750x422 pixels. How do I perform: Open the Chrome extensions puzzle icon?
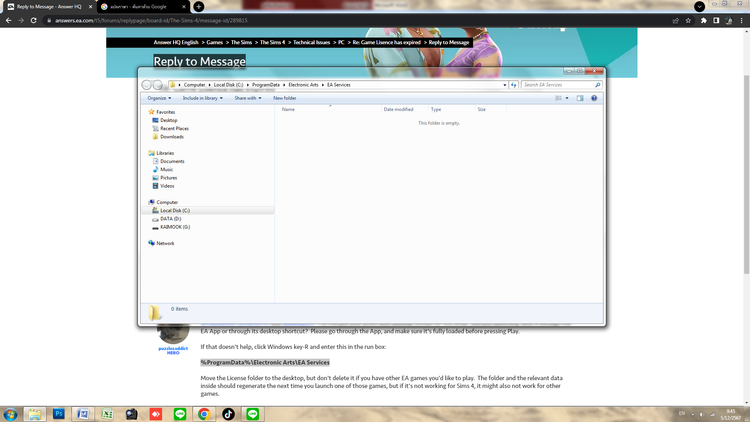pos(703,20)
